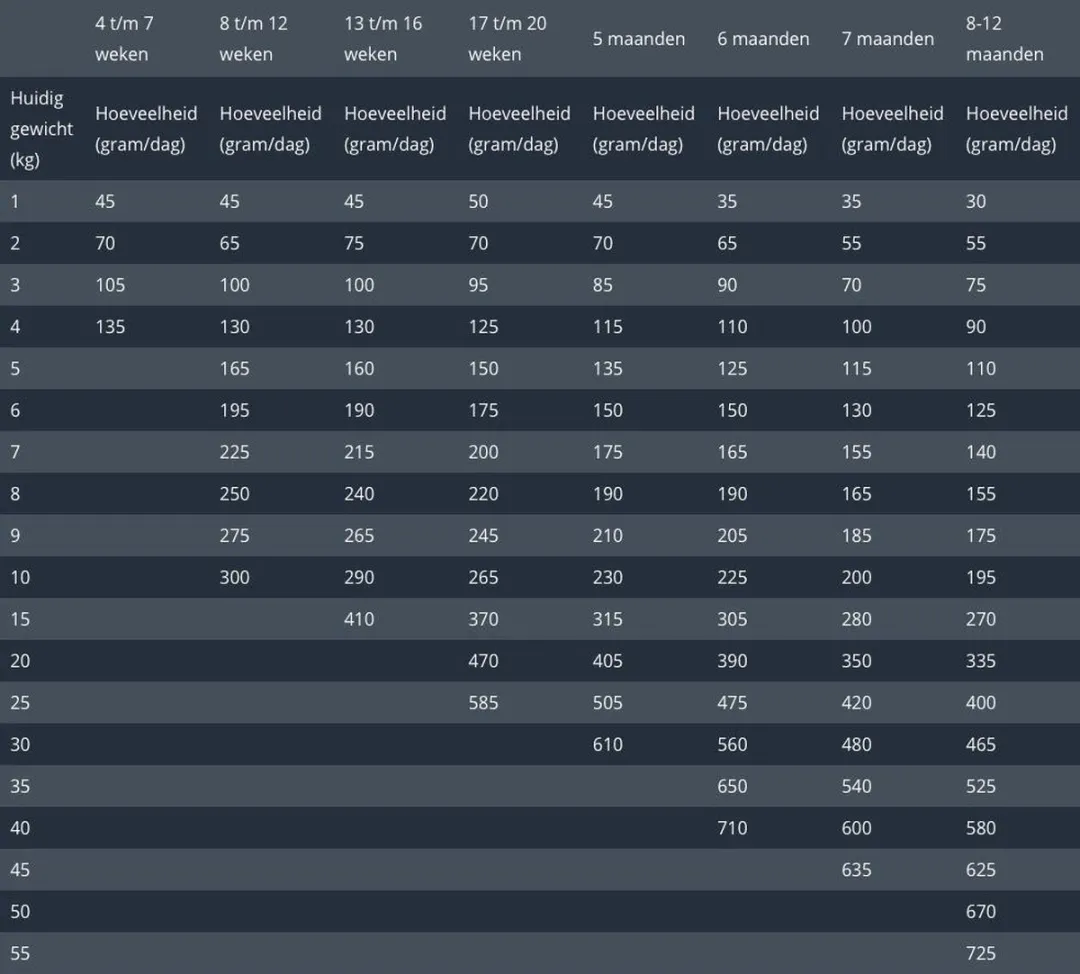Screen dimensions: 1080x974
Task: Select the value 105 in the 3 kg row
Action: click(x=110, y=285)
